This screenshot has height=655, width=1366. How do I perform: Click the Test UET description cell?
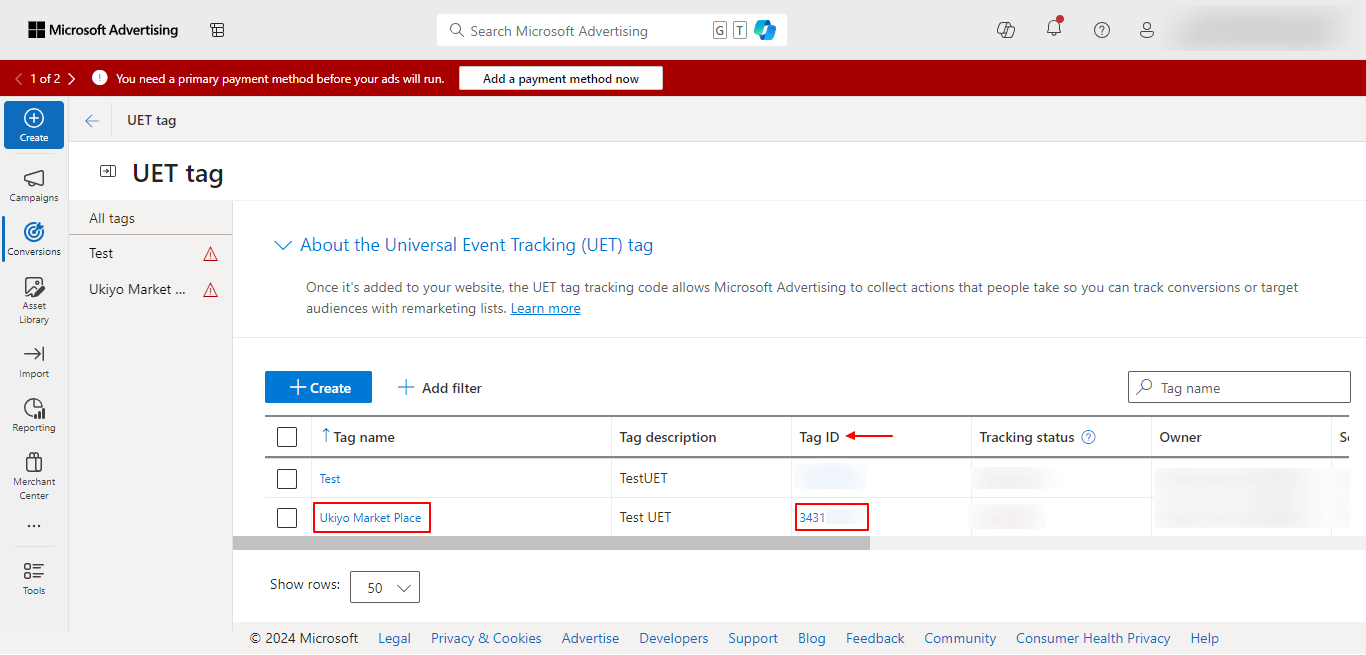click(645, 517)
